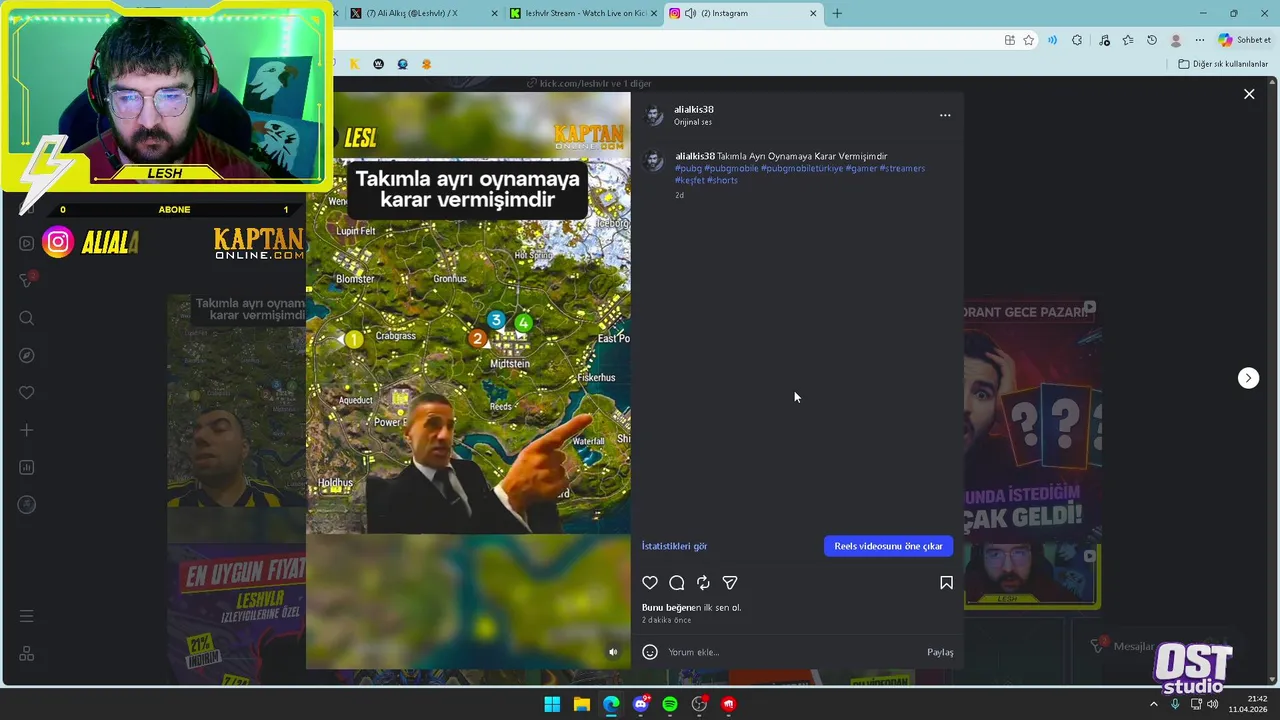The width and height of the screenshot is (1280, 720).
Task: Add page to favorites with star icon
Action: [1028, 40]
